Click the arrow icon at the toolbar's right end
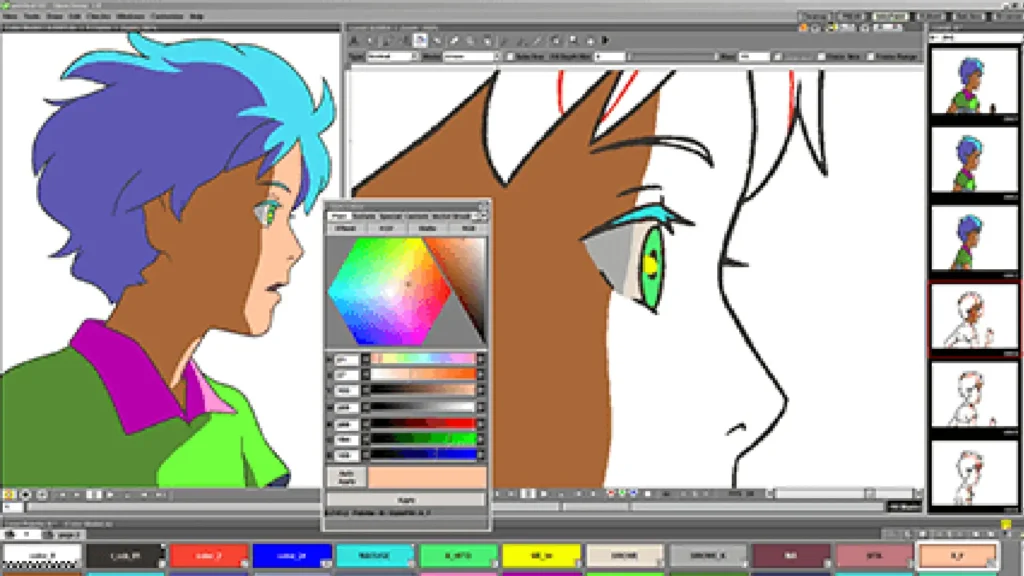 tap(606, 41)
